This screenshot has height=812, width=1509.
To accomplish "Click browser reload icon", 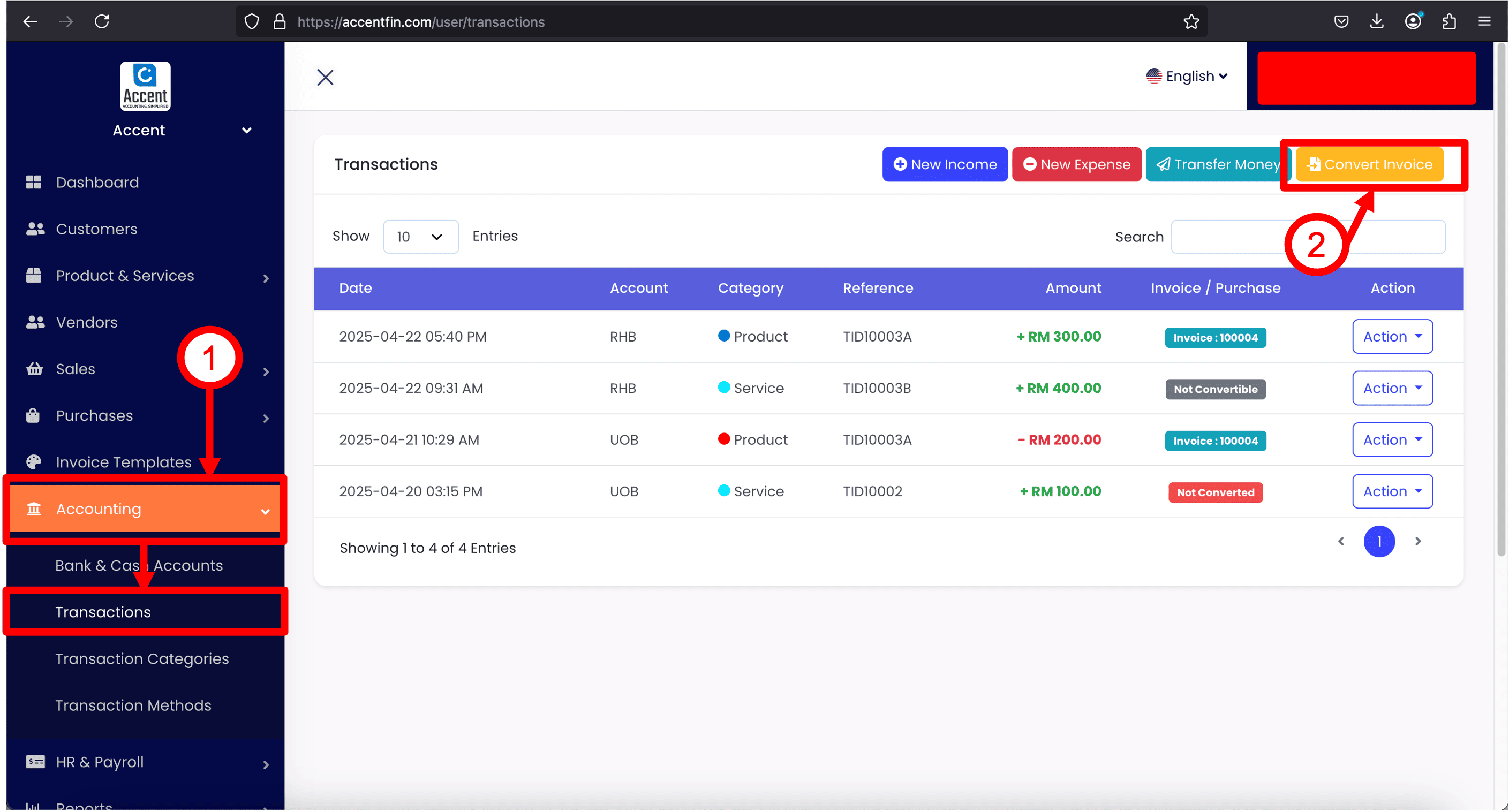I will click(102, 22).
